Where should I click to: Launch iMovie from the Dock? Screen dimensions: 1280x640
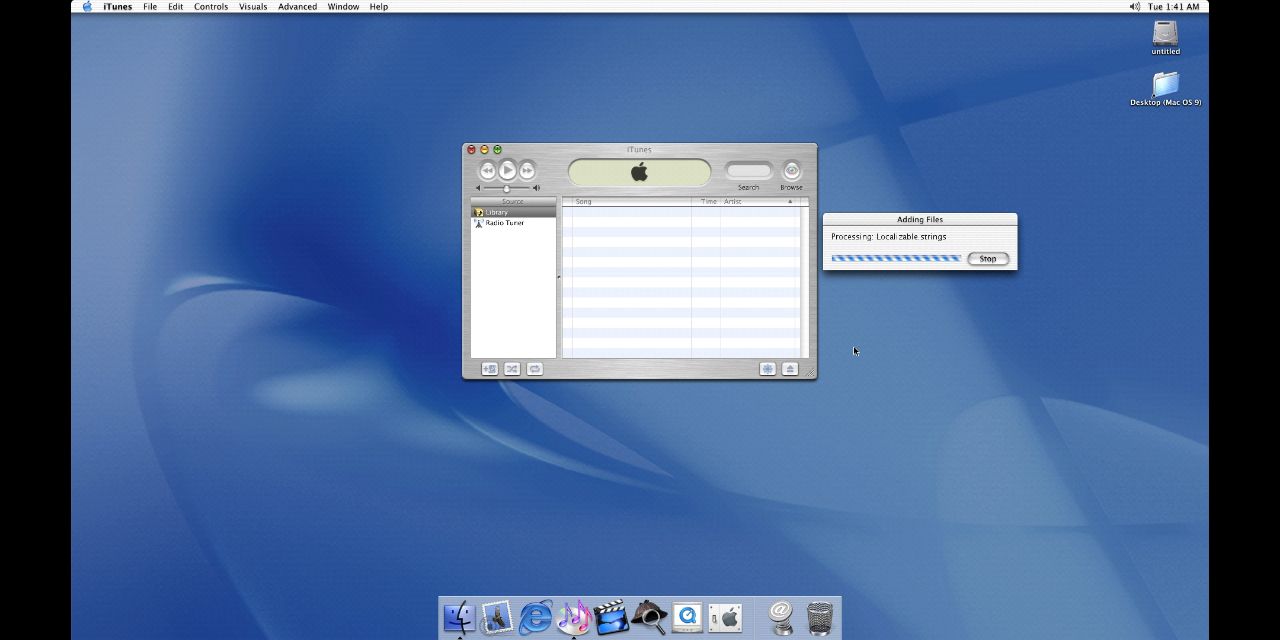[611, 617]
